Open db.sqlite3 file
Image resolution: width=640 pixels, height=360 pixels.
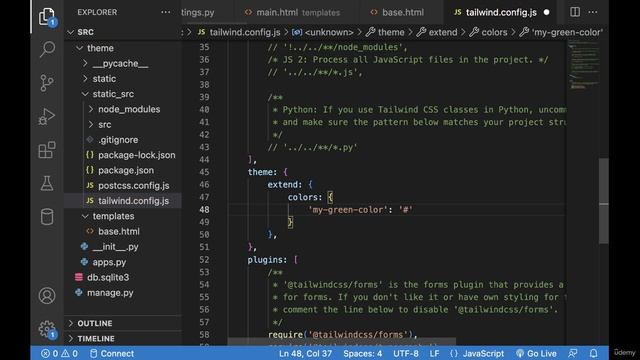pos(122,278)
